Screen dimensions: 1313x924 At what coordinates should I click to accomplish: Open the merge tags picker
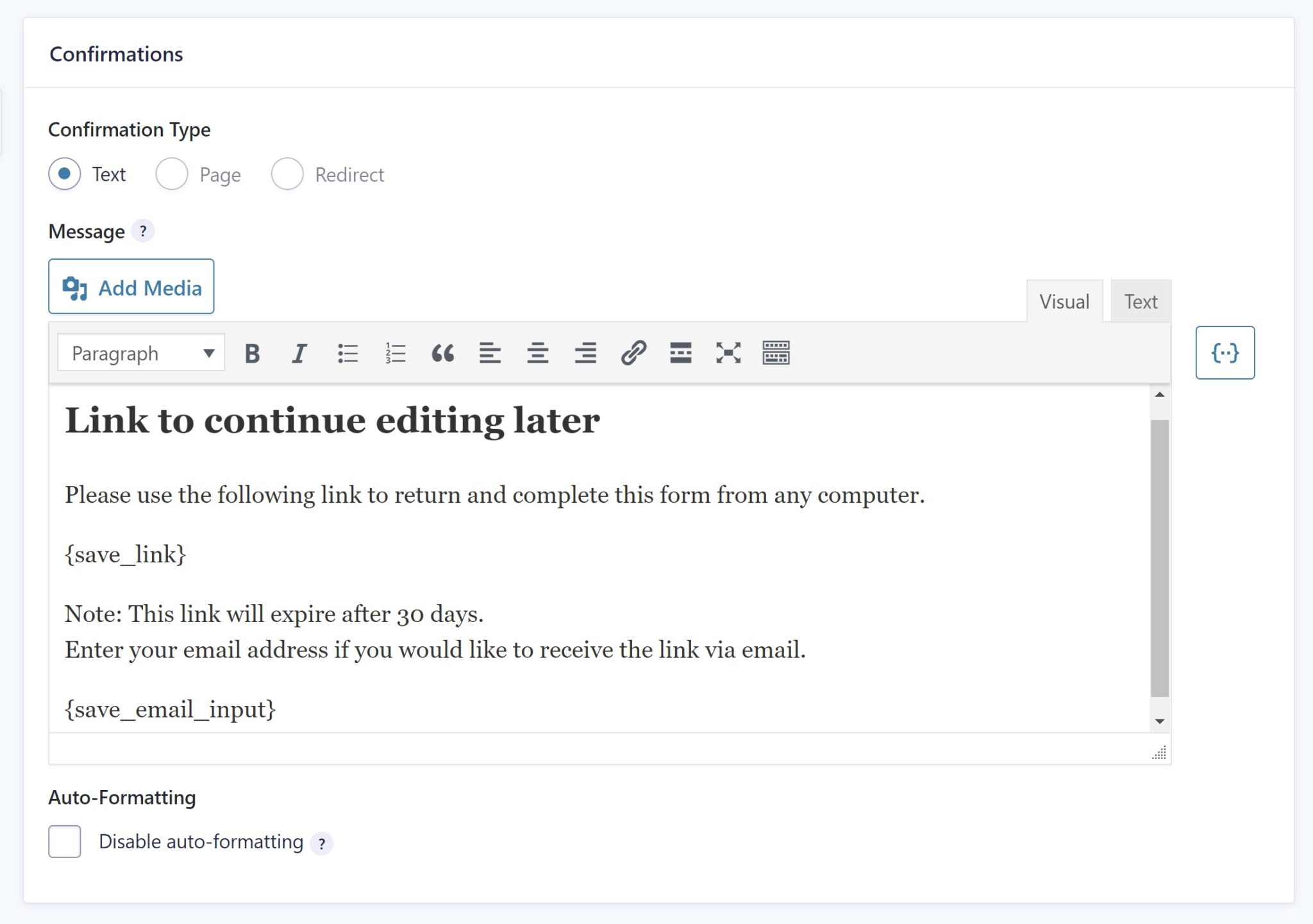[1225, 352]
